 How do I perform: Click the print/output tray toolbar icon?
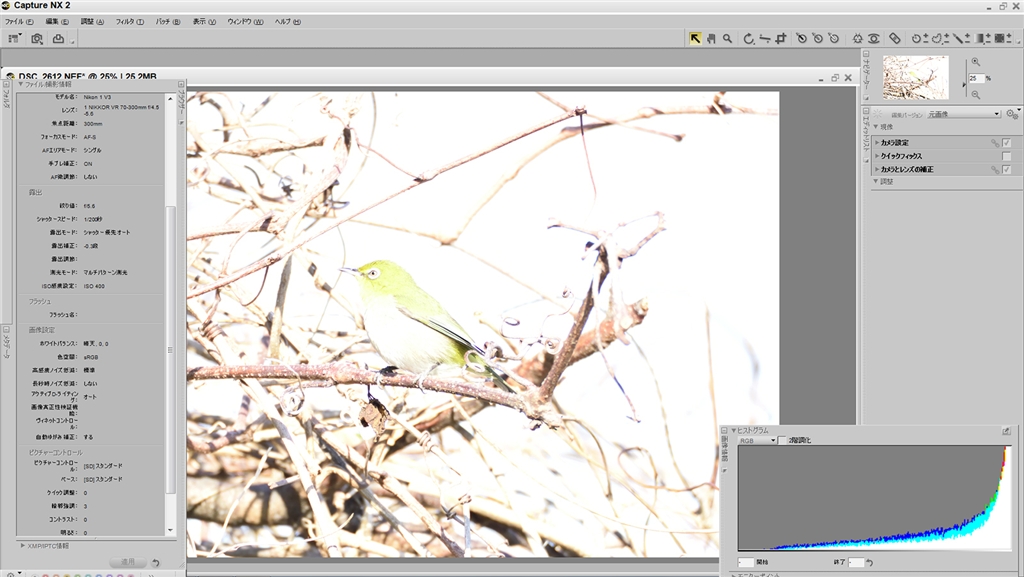pyautogui.click(x=58, y=39)
